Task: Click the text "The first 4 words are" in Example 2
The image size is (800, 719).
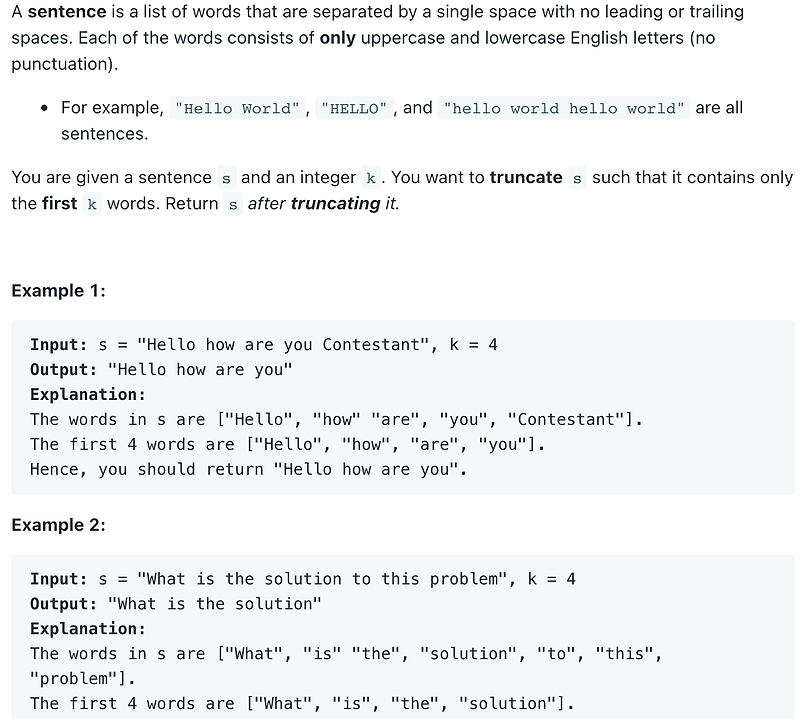Action: (132, 704)
